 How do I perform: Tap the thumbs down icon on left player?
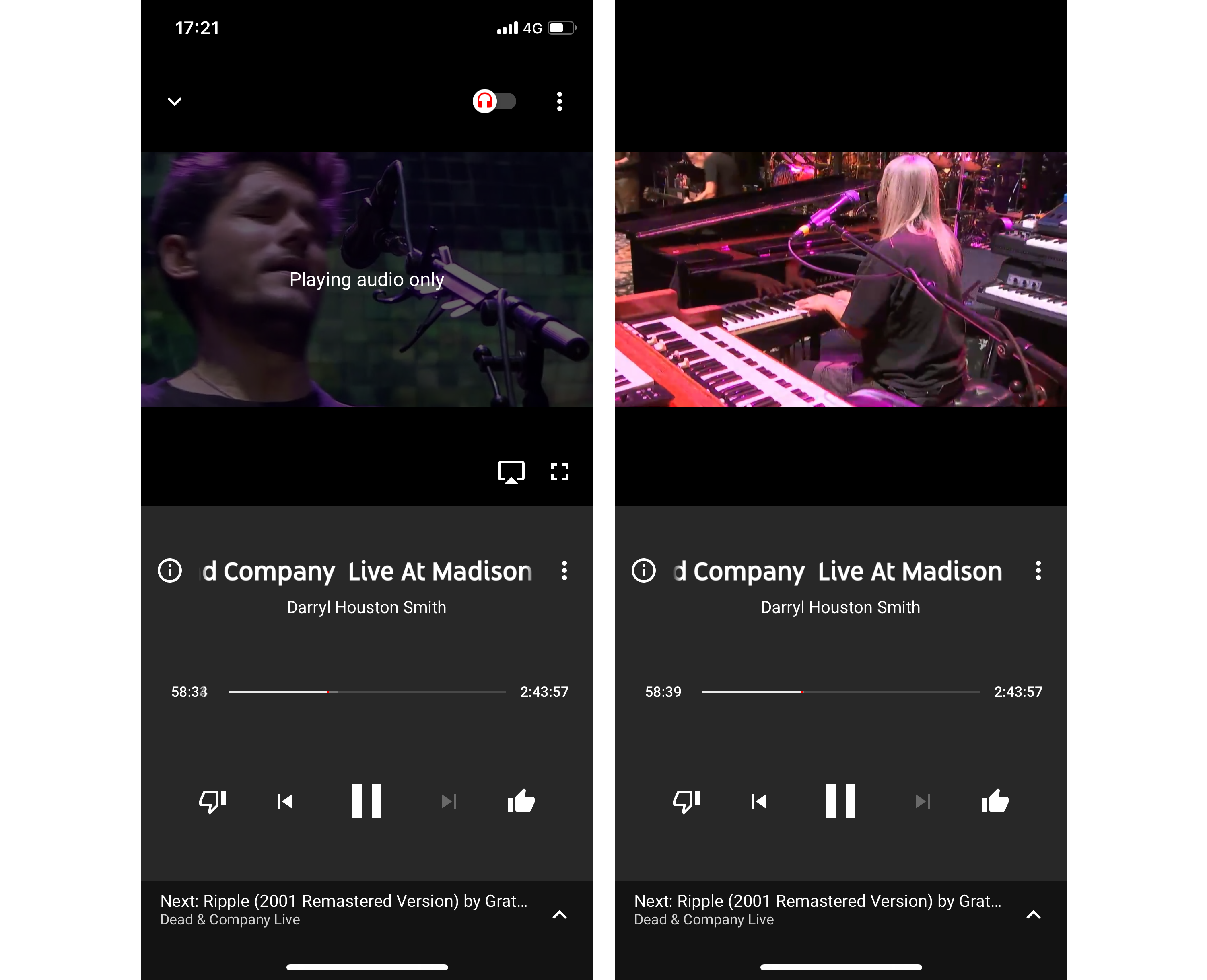pyautogui.click(x=212, y=801)
